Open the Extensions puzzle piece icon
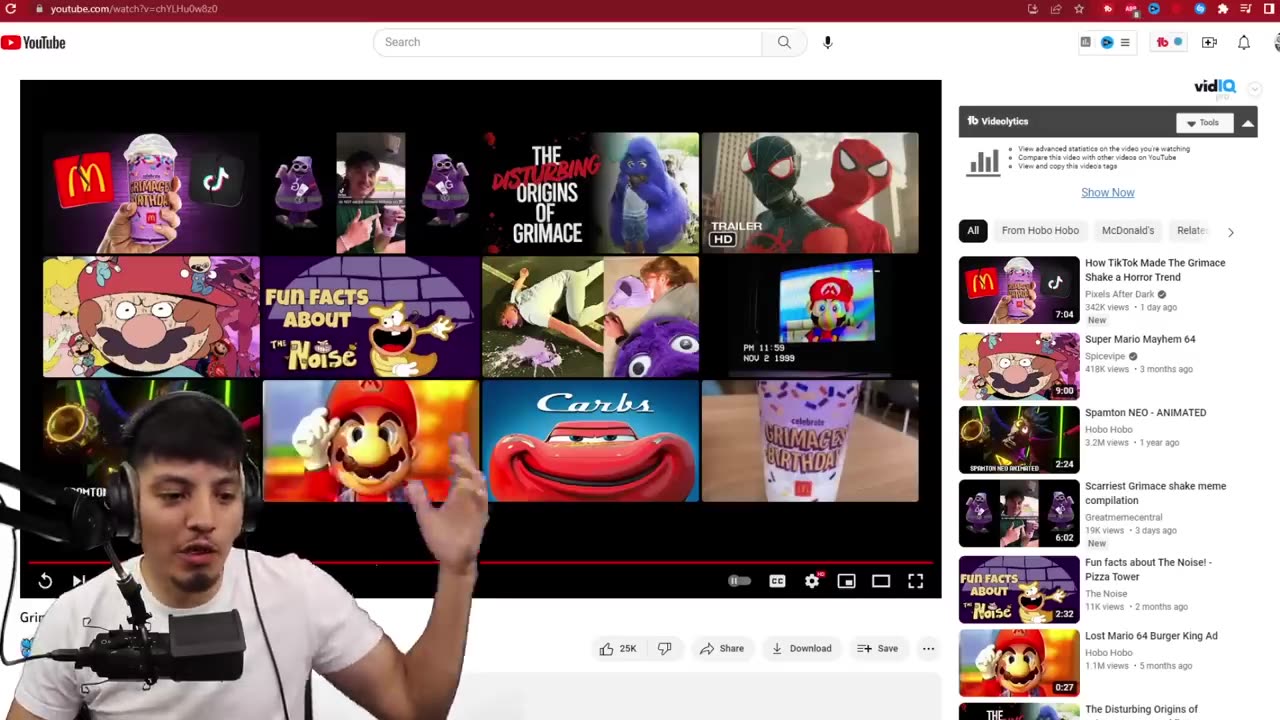The width and height of the screenshot is (1280, 720). (1222, 9)
